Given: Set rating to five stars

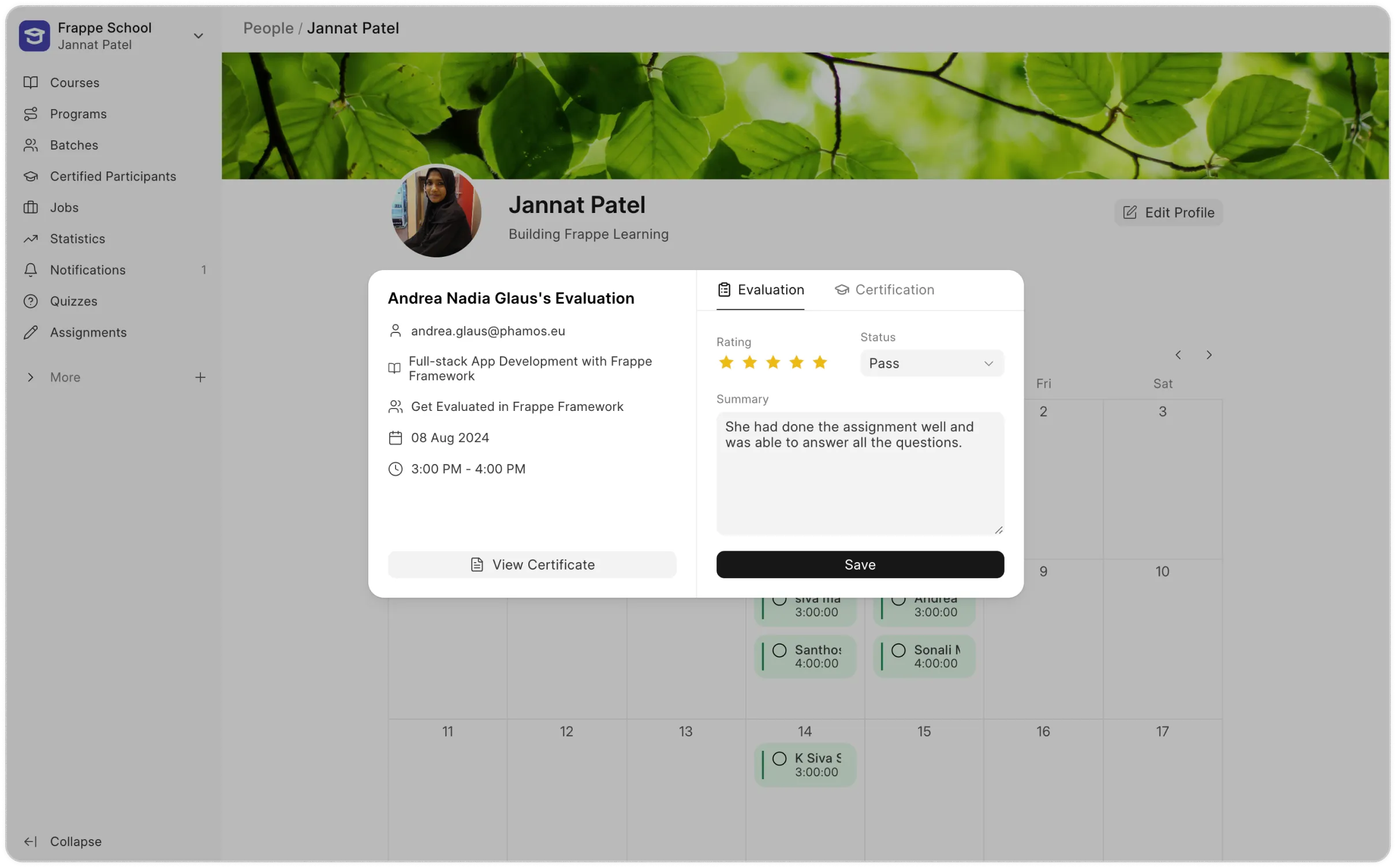Looking at the screenshot, I should coord(820,362).
